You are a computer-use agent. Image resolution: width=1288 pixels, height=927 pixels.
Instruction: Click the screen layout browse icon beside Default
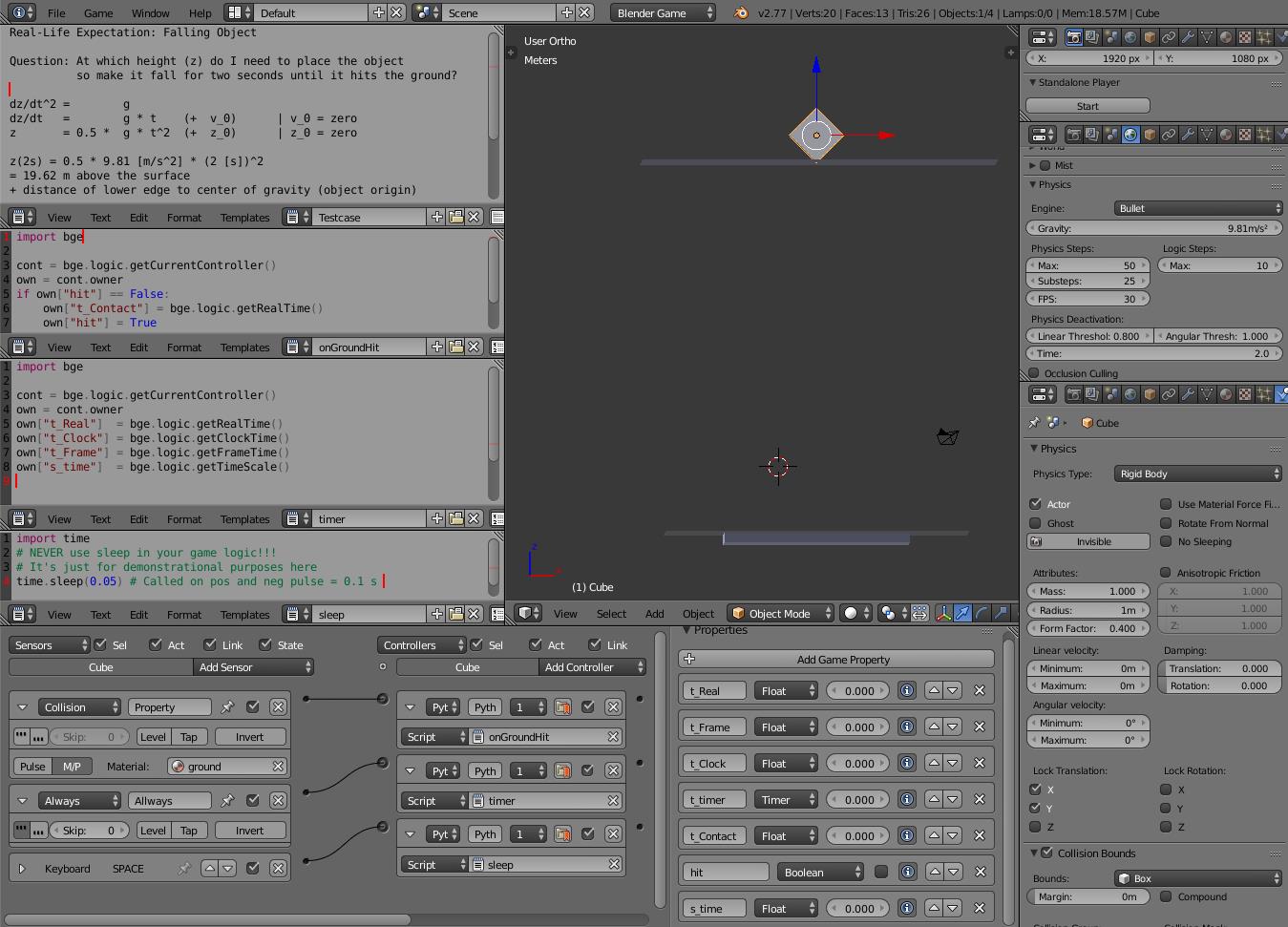click(239, 13)
